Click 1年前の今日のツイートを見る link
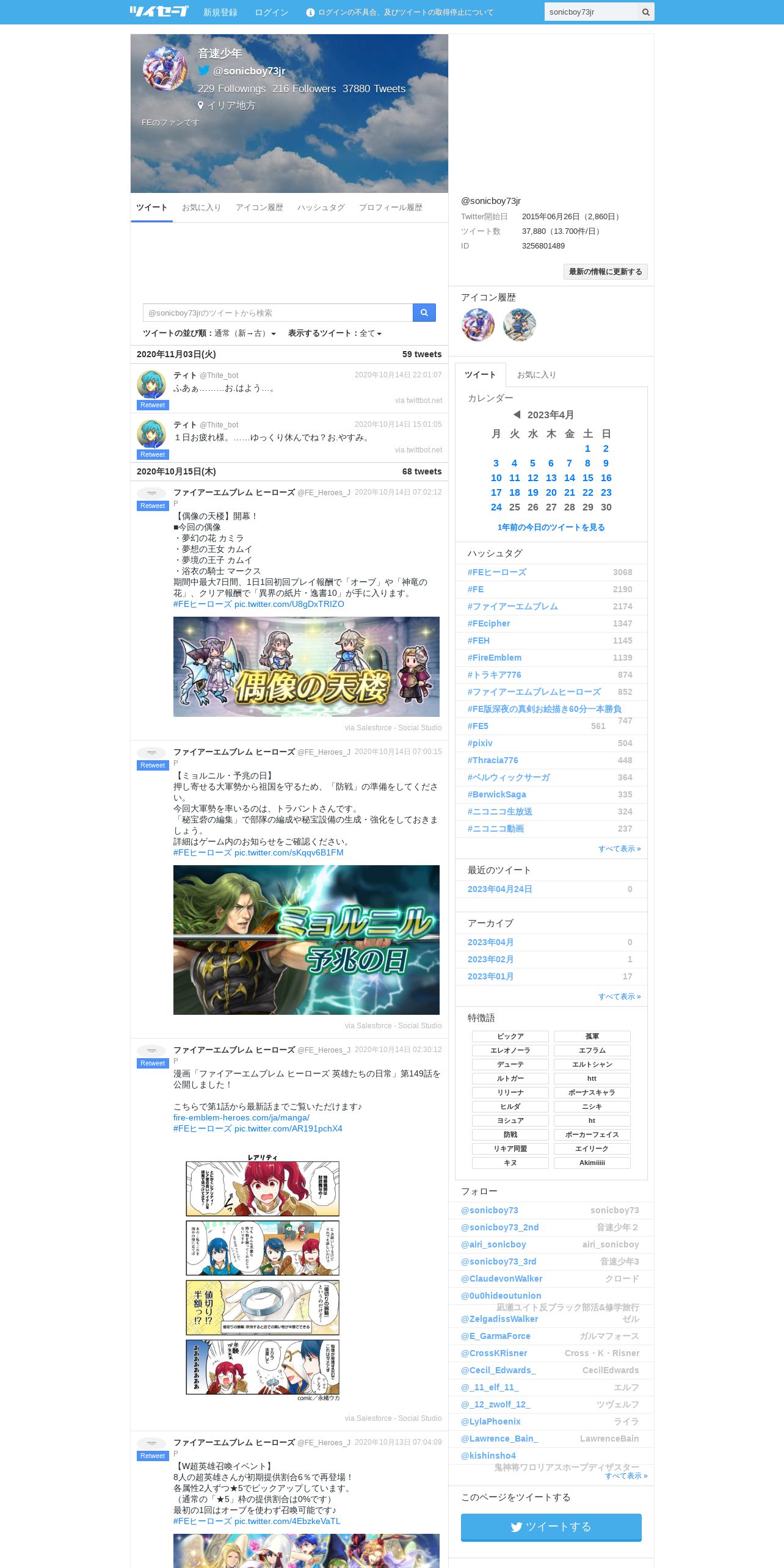This screenshot has width=784, height=1568. coord(551,528)
